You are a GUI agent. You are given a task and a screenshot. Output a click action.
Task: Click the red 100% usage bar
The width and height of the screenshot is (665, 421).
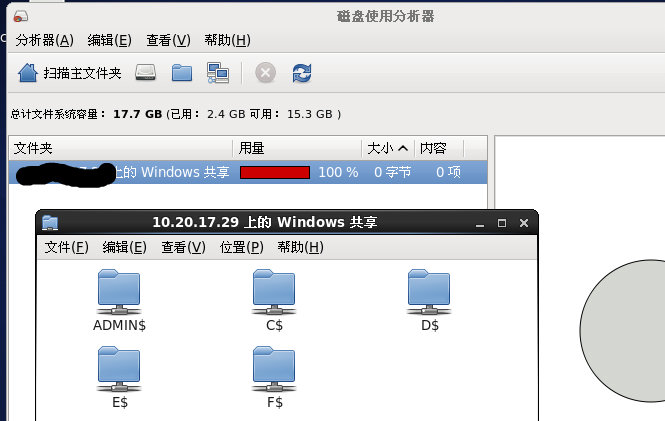click(275, 173)
